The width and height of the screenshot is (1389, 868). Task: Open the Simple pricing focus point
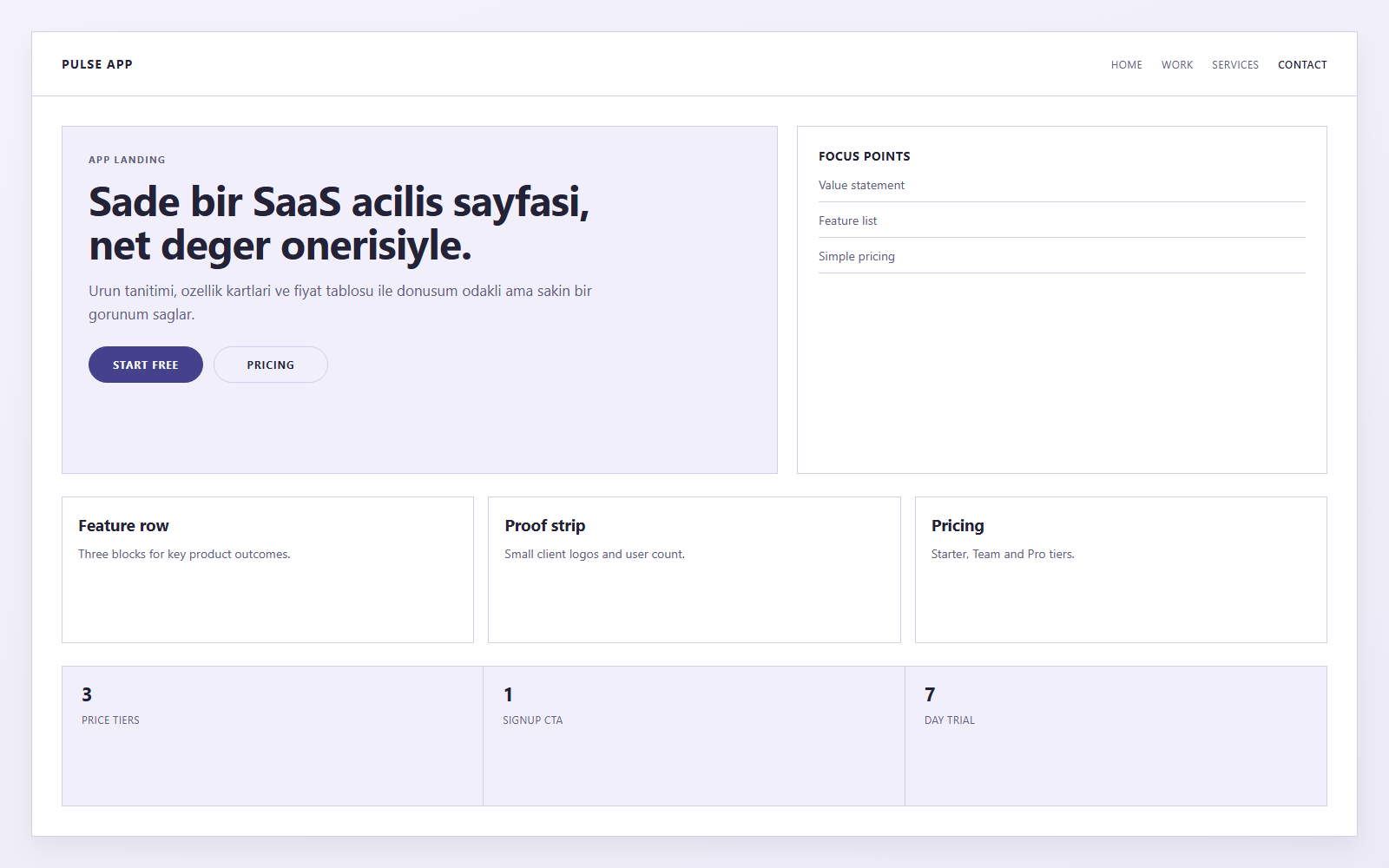857,256
